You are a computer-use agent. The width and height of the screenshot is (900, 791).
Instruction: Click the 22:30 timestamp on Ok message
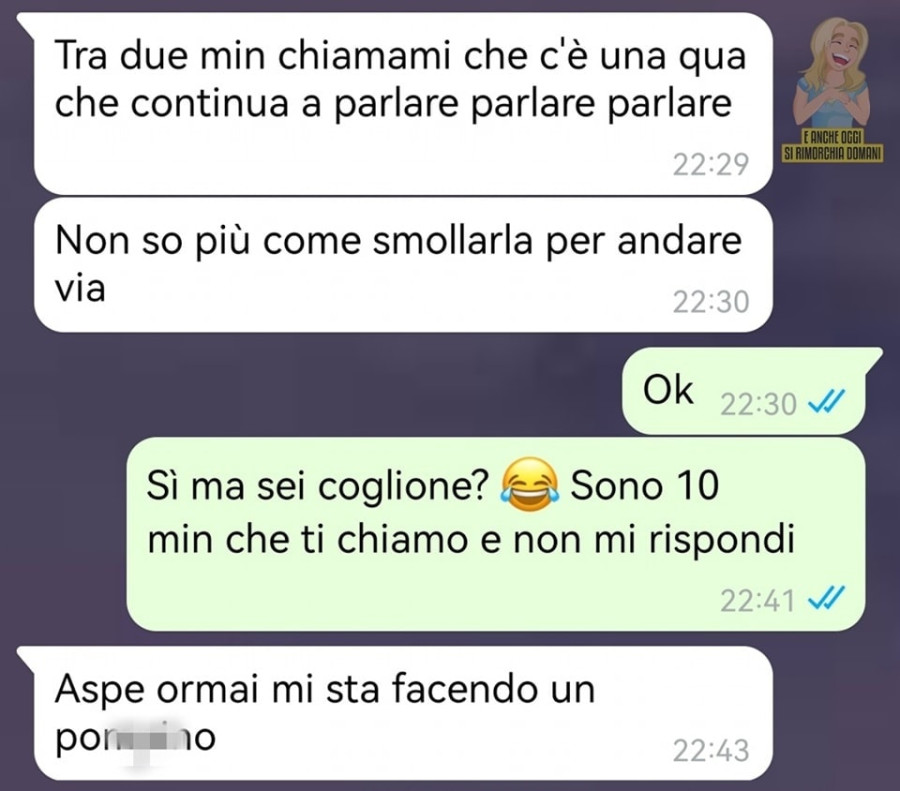[x=758, y=404]
